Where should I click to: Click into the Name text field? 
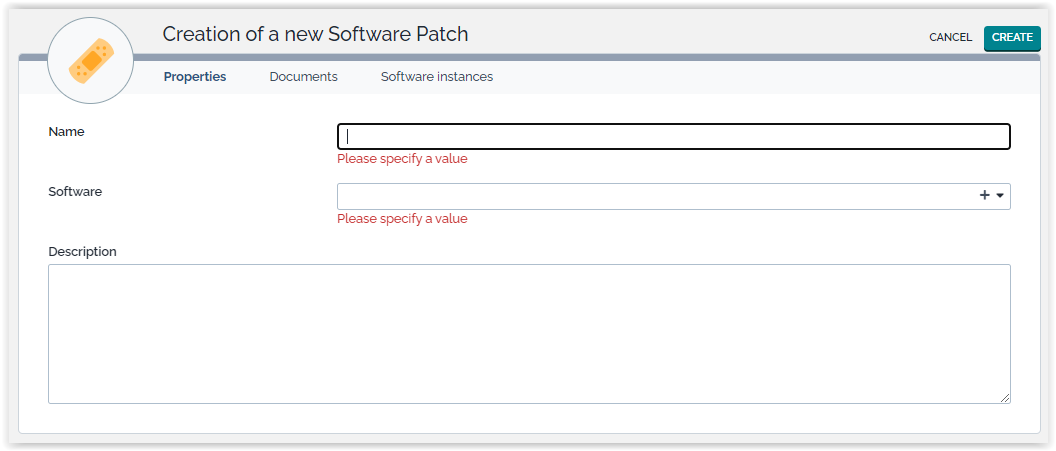[x=673, y=136]
